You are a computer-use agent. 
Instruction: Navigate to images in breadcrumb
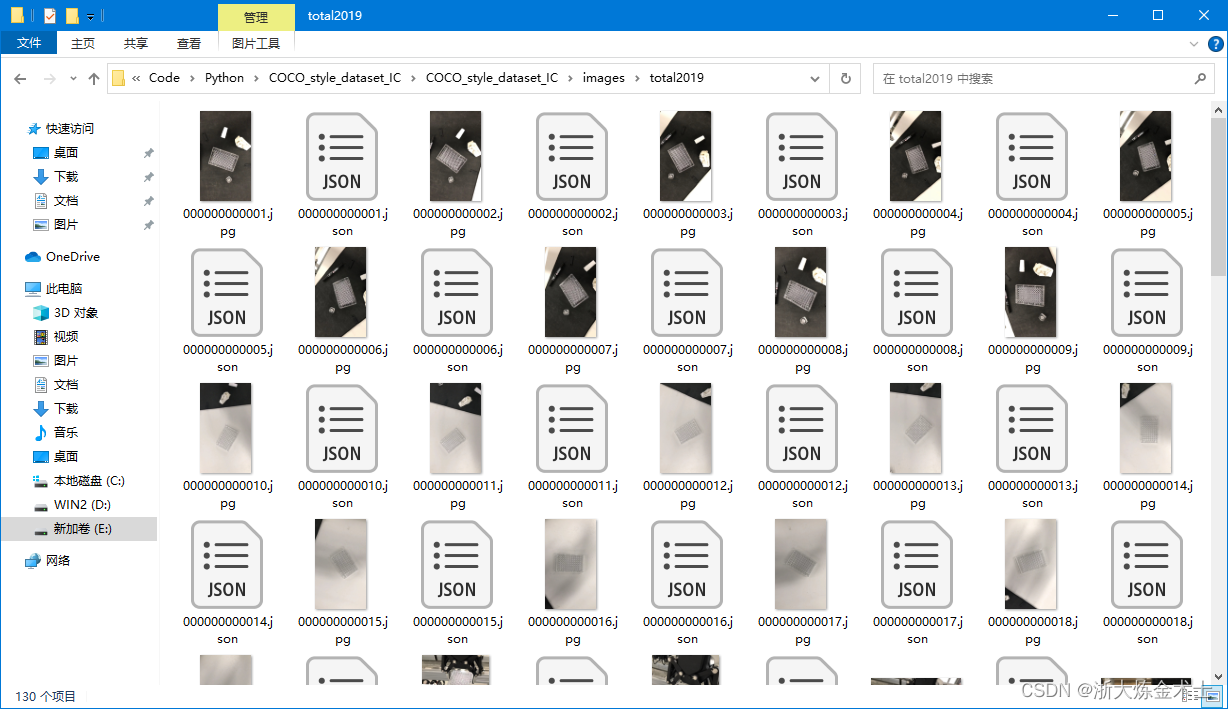pyautogui.click(x=604, y=78)
